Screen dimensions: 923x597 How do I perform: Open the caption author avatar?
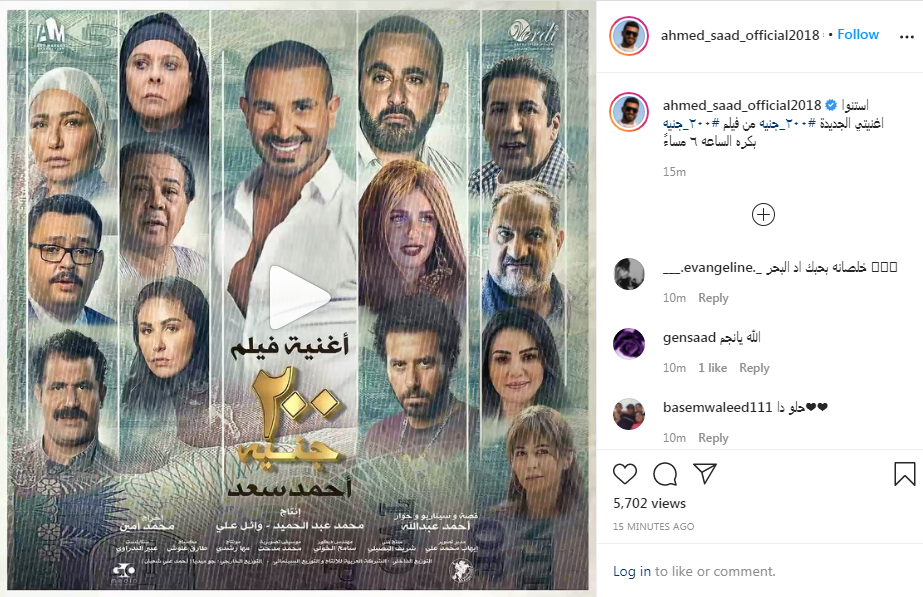coord(629,112)
